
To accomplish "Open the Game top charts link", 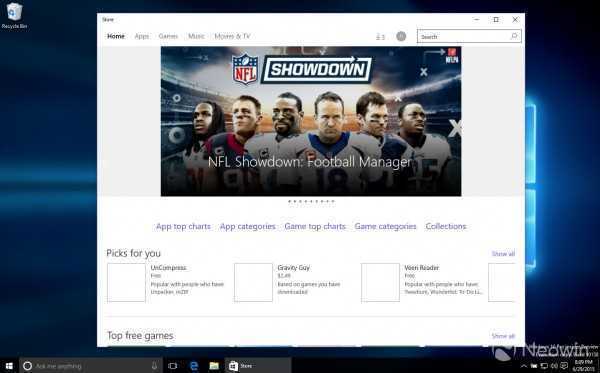I will click(x=315, y=226).
